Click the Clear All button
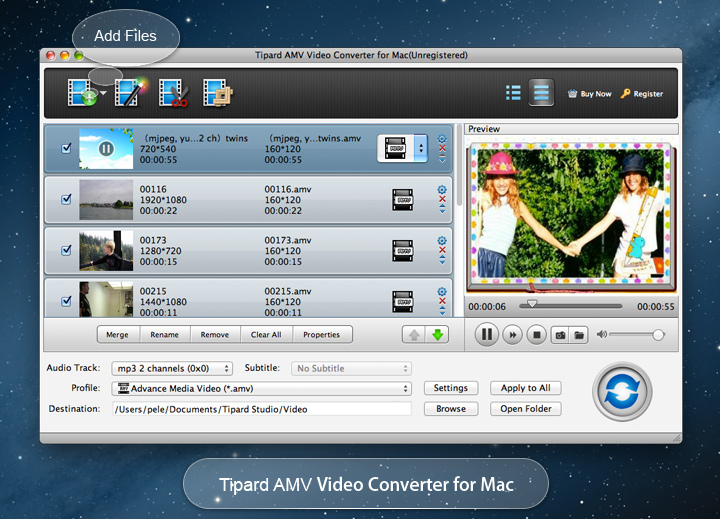This screenshot has height=519, width=720. coord(266,334)
